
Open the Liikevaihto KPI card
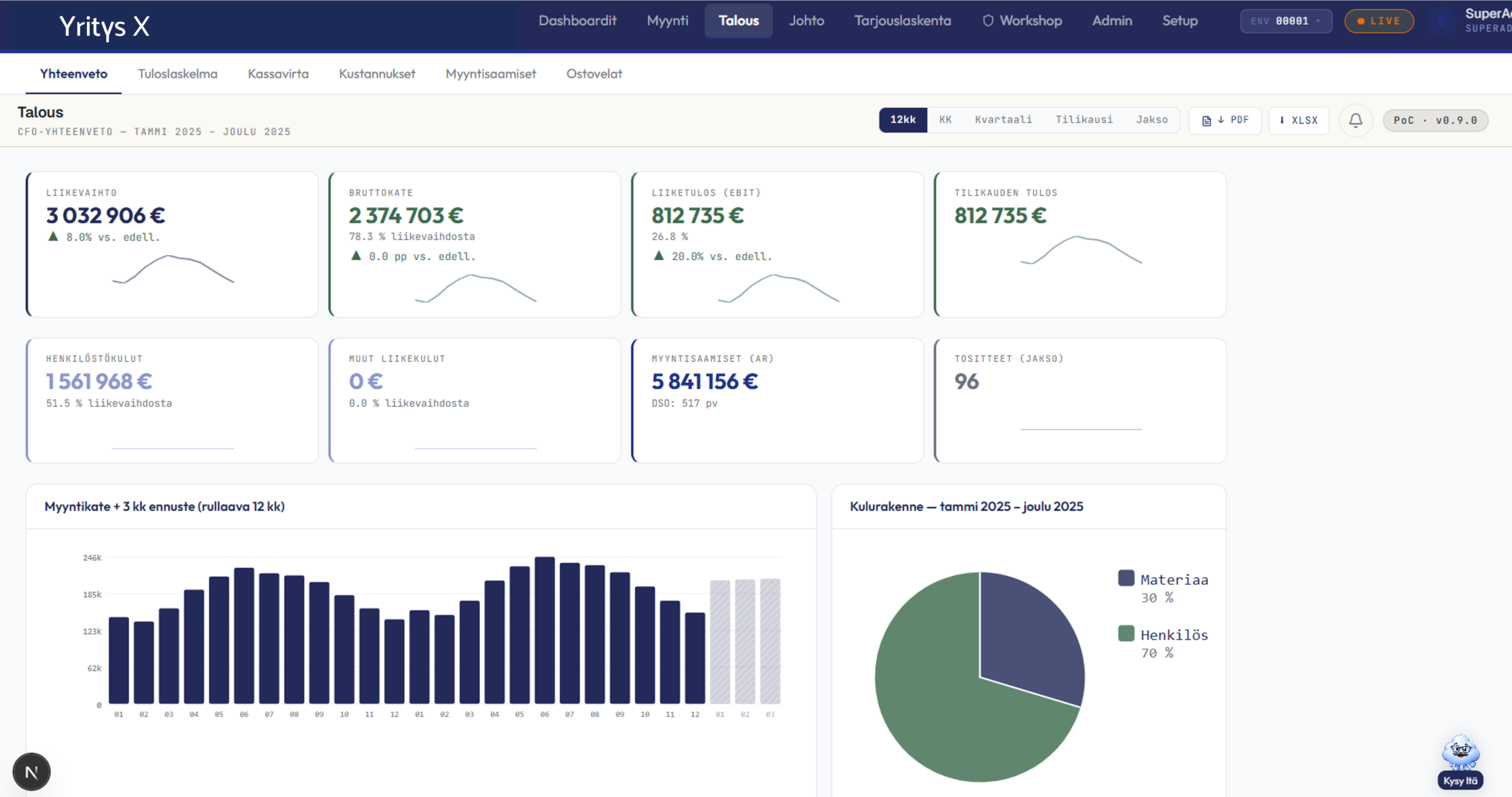[172, 244]
